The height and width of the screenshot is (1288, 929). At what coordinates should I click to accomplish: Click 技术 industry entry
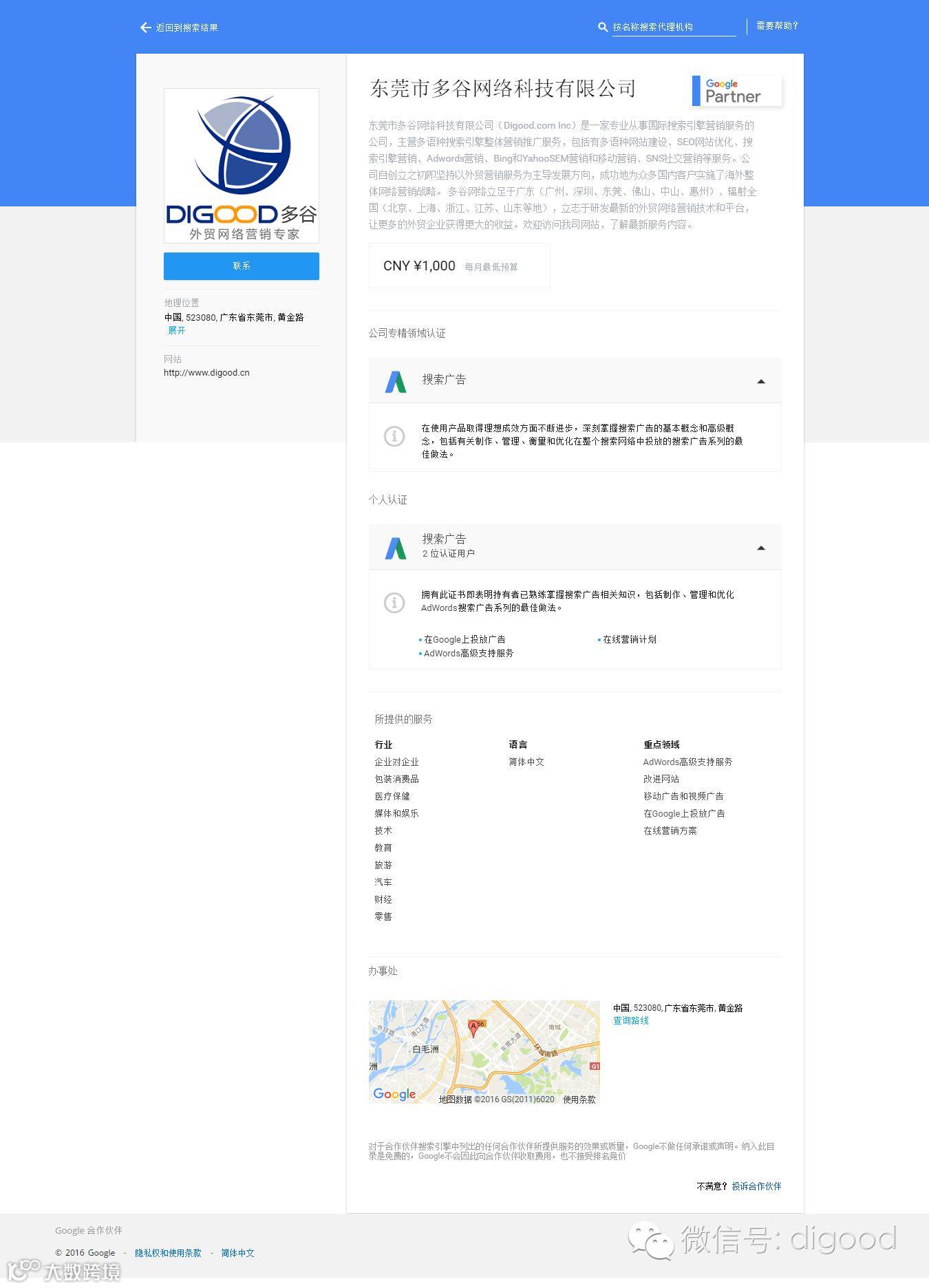click(383, 831)
